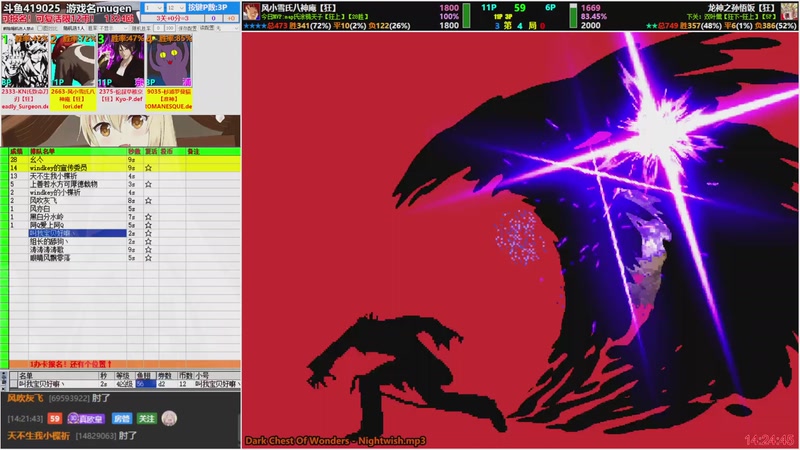The height and width of the screenshot is (450, 800).
Task: Click the star icon in 涛涛涛涛歌 row
Action: pos(148,249)
